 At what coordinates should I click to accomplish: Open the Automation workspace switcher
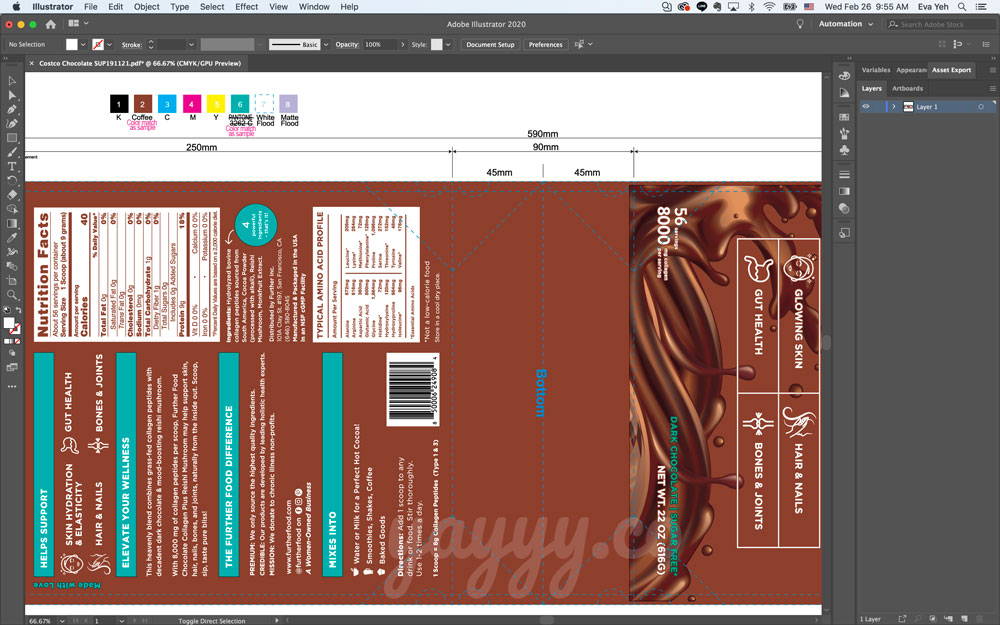pyautogui.click(x=846, y=24)
